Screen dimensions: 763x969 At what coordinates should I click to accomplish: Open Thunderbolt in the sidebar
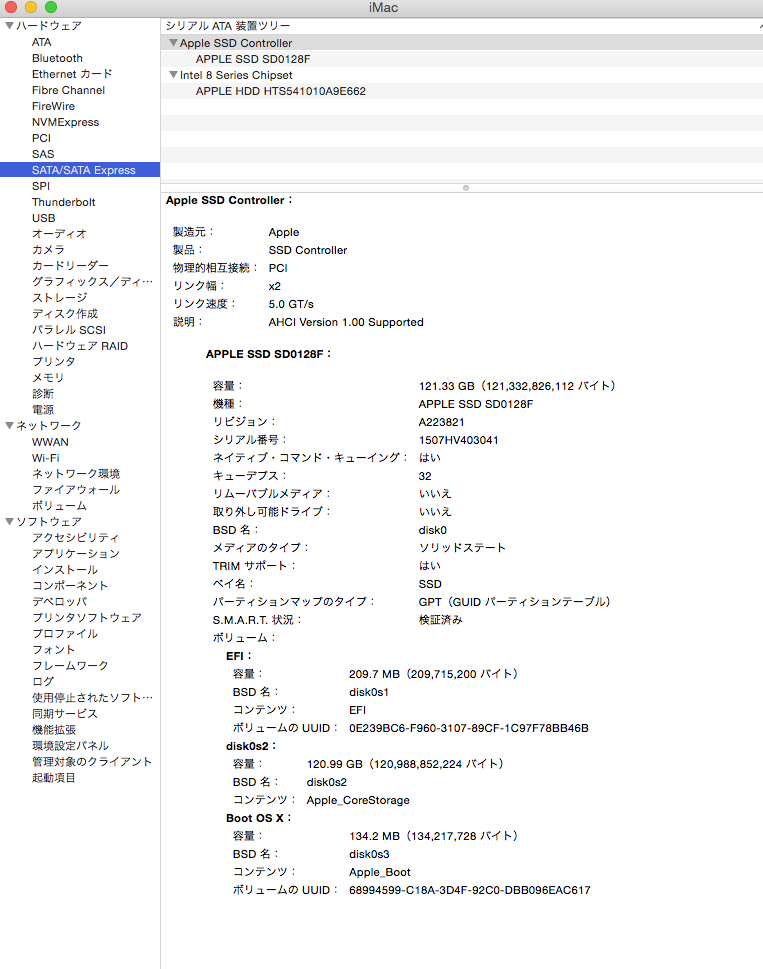(63, 202)
